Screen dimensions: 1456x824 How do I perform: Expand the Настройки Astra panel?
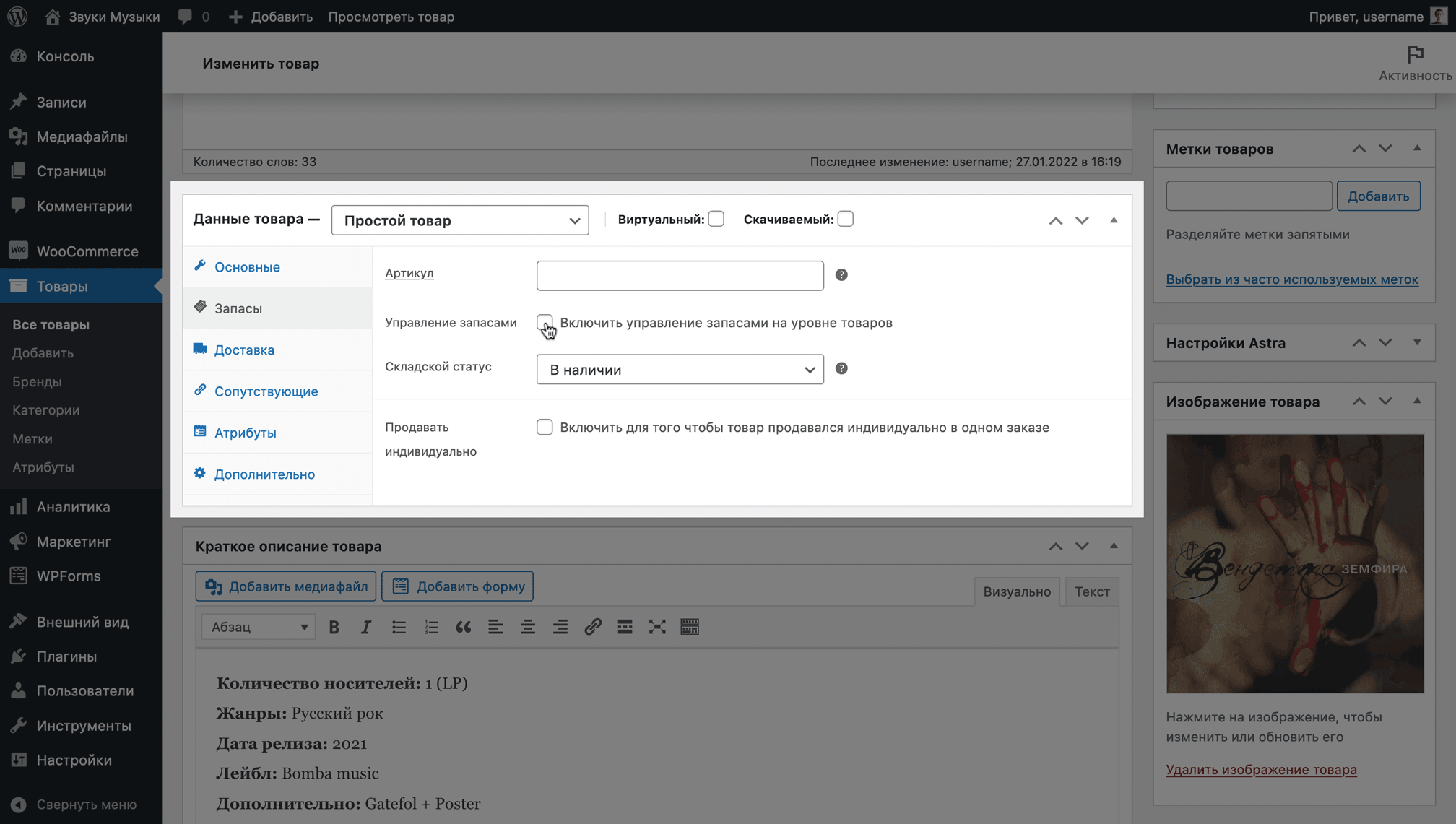(x=1416, y=342)
